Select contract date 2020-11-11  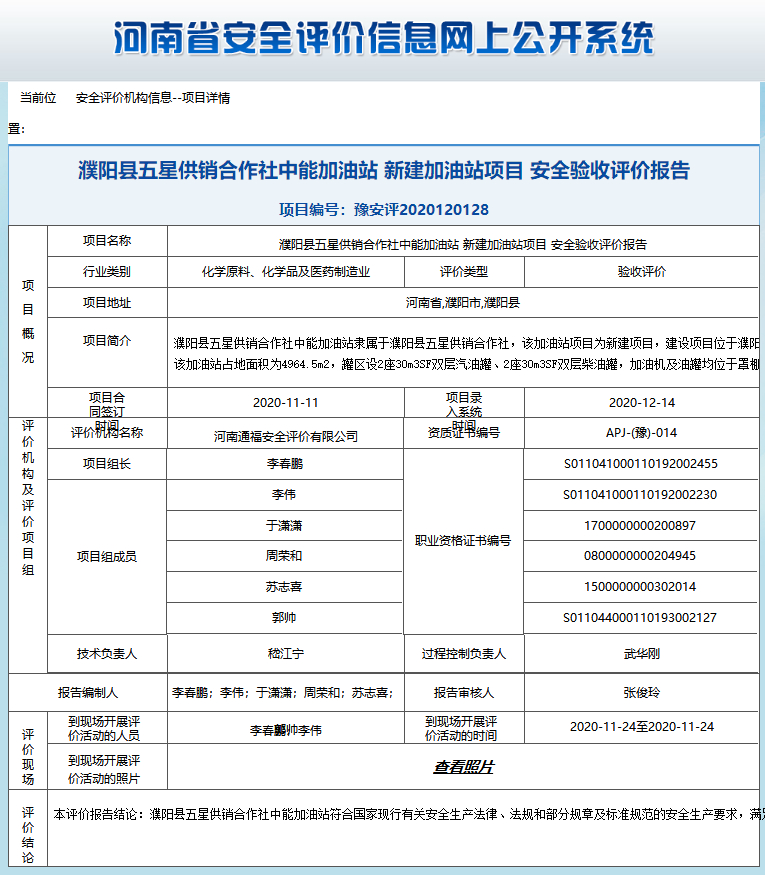click(286, 402)
